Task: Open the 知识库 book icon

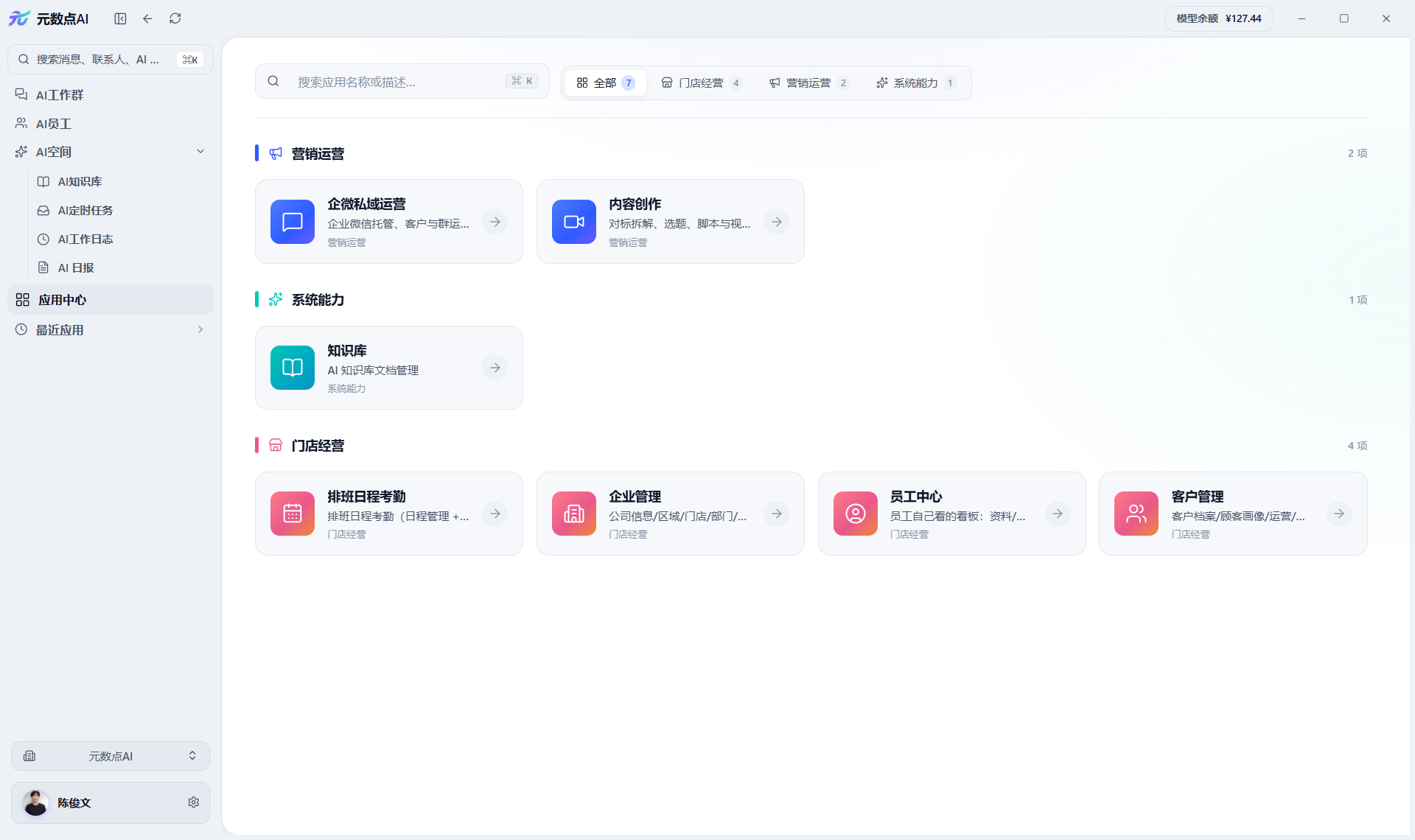Action: (293, 368)
